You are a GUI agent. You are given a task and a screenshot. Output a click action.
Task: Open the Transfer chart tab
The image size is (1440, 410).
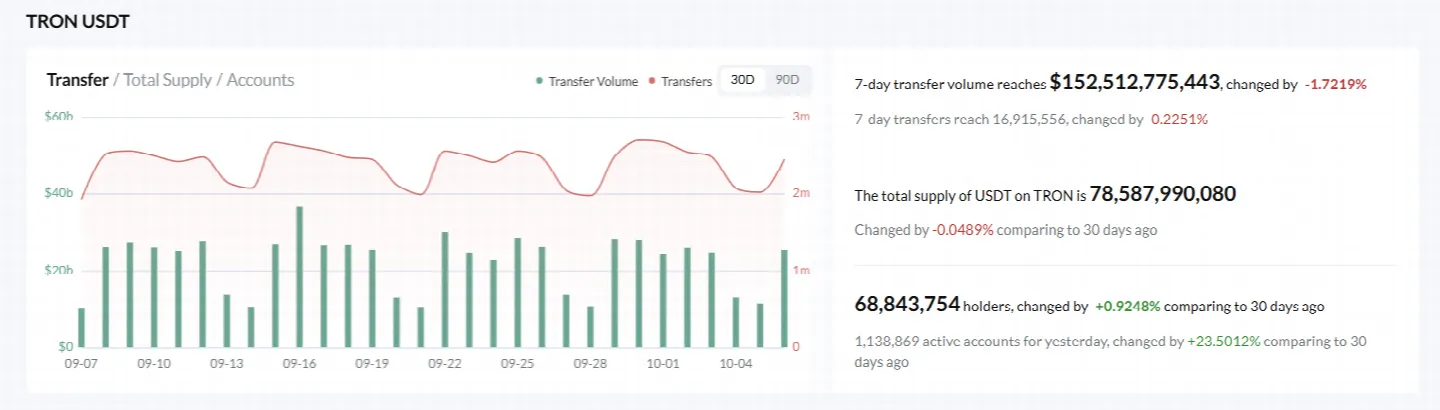click(77, 80)
